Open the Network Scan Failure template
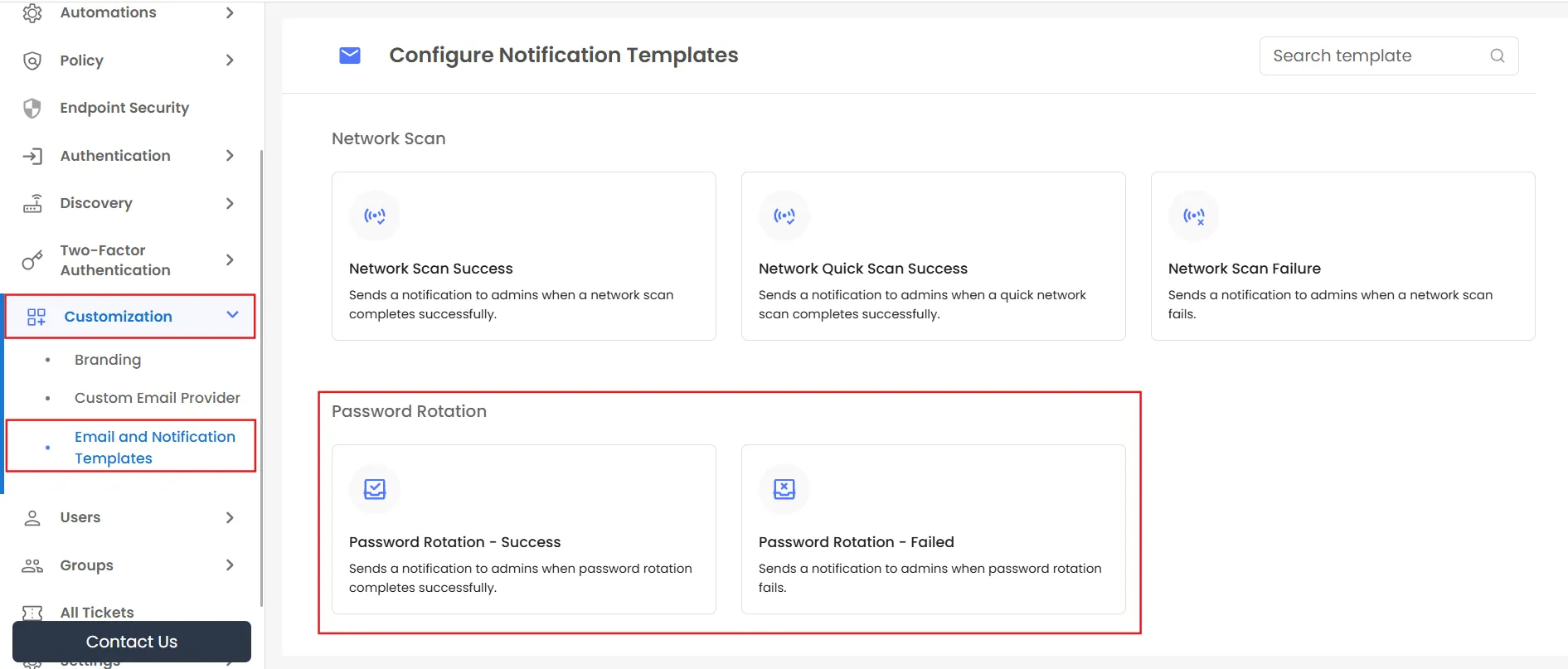Viewport: 1568px width, 669px height. point(1343,256)
